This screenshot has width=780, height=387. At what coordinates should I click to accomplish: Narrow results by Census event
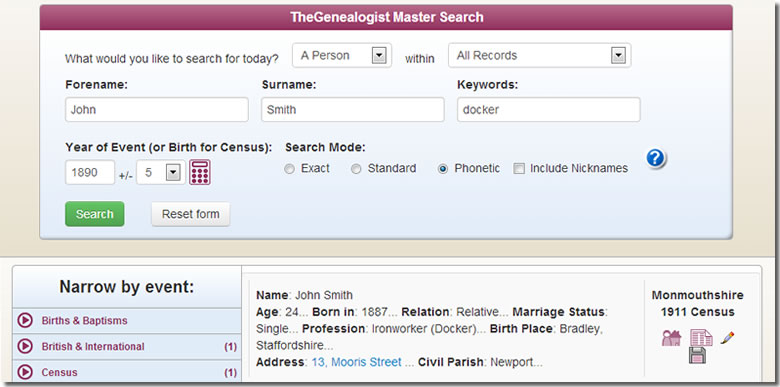tap(127, 373)
